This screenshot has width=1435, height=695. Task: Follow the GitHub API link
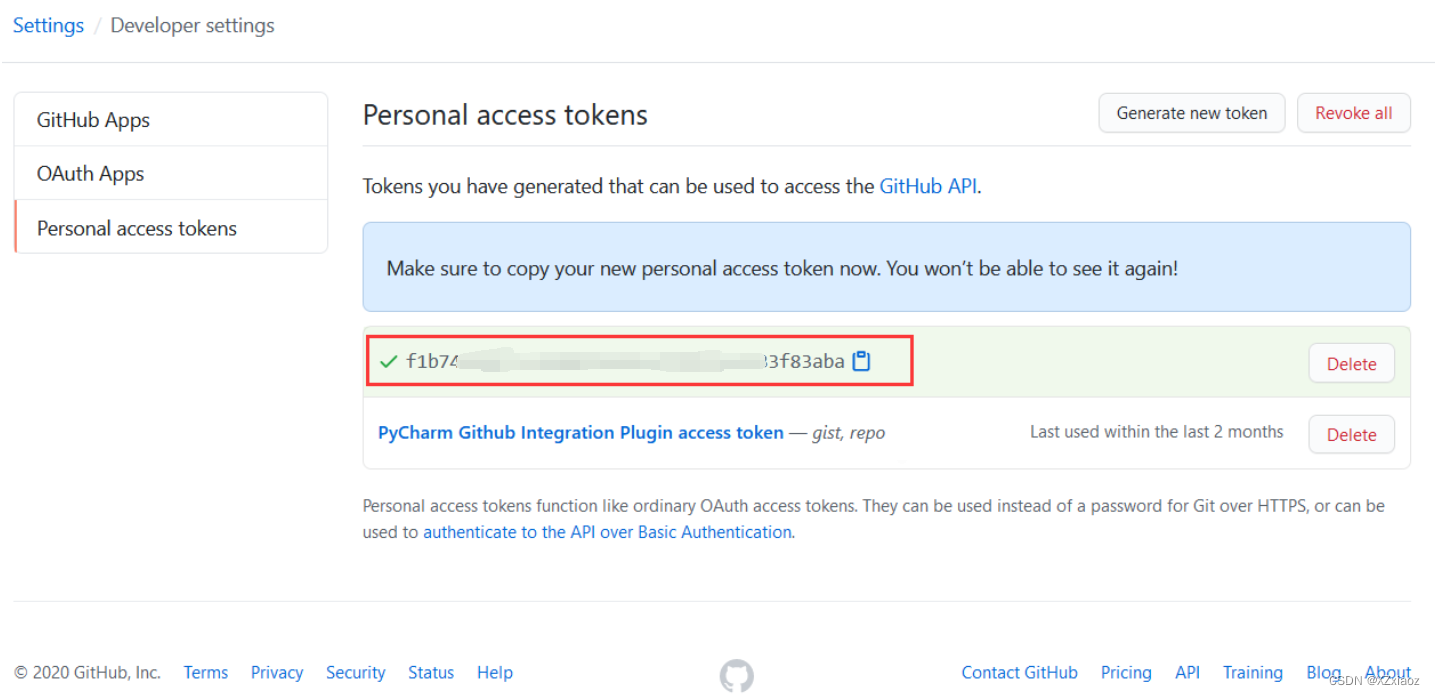coord(927,186)
